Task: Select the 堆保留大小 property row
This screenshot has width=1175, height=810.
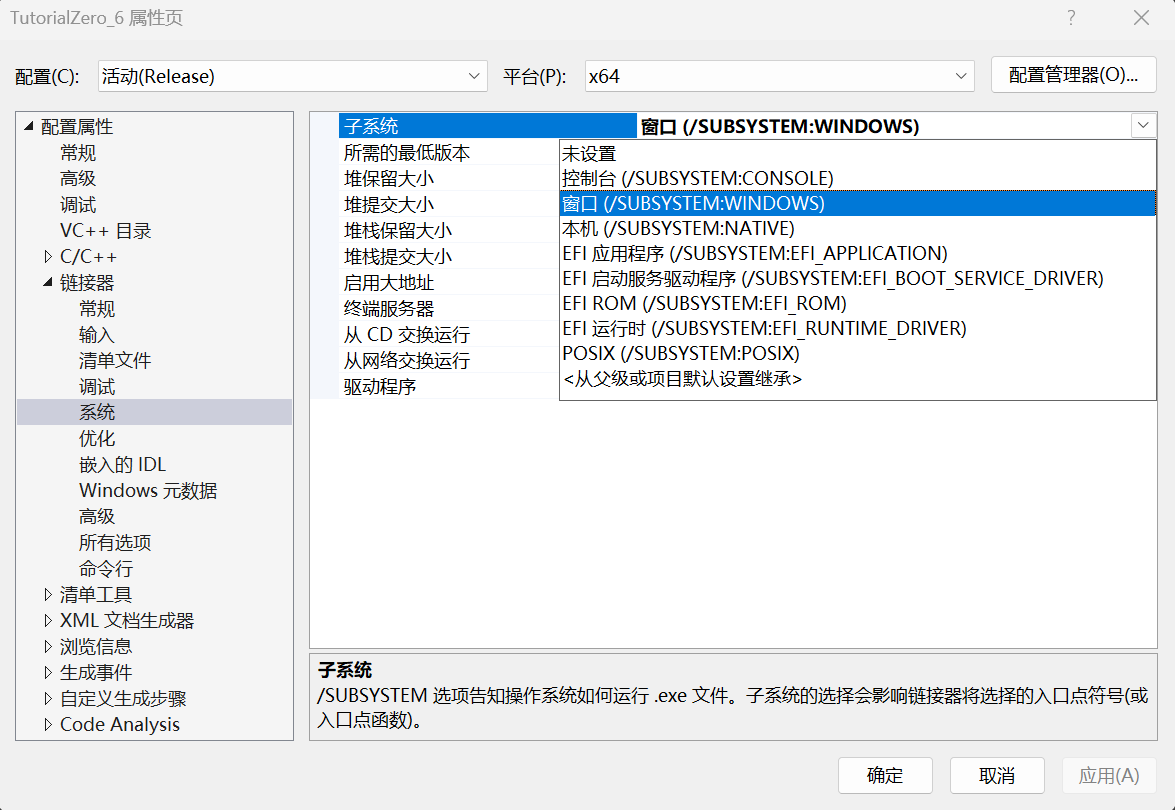Action: [x=450, y=178]
